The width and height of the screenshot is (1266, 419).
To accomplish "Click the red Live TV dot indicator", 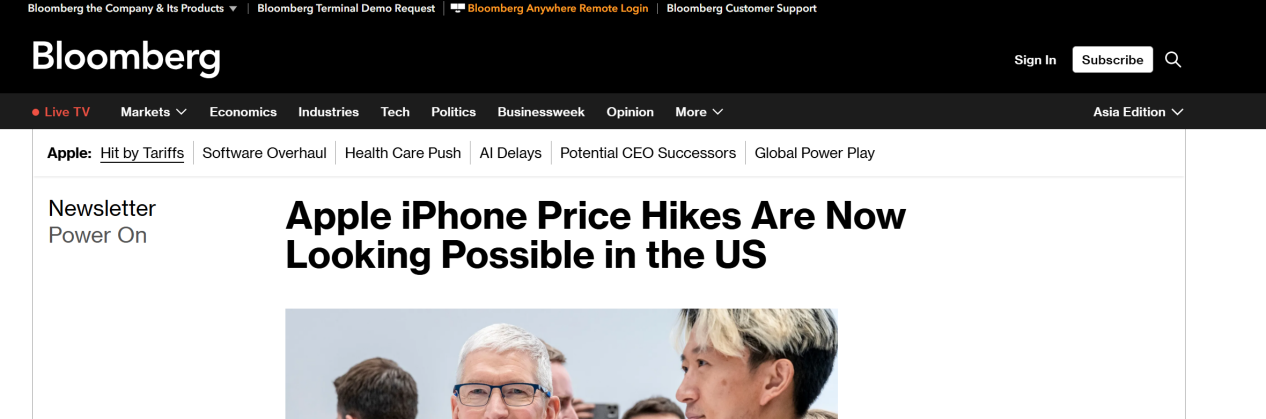I will [x=36, y=112].
